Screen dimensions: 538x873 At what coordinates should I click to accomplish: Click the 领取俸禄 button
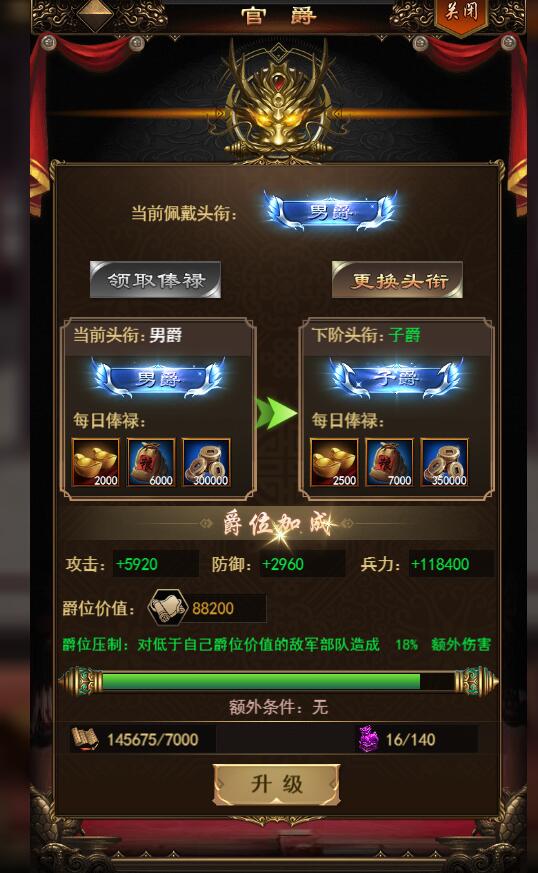tap(155, 279)
